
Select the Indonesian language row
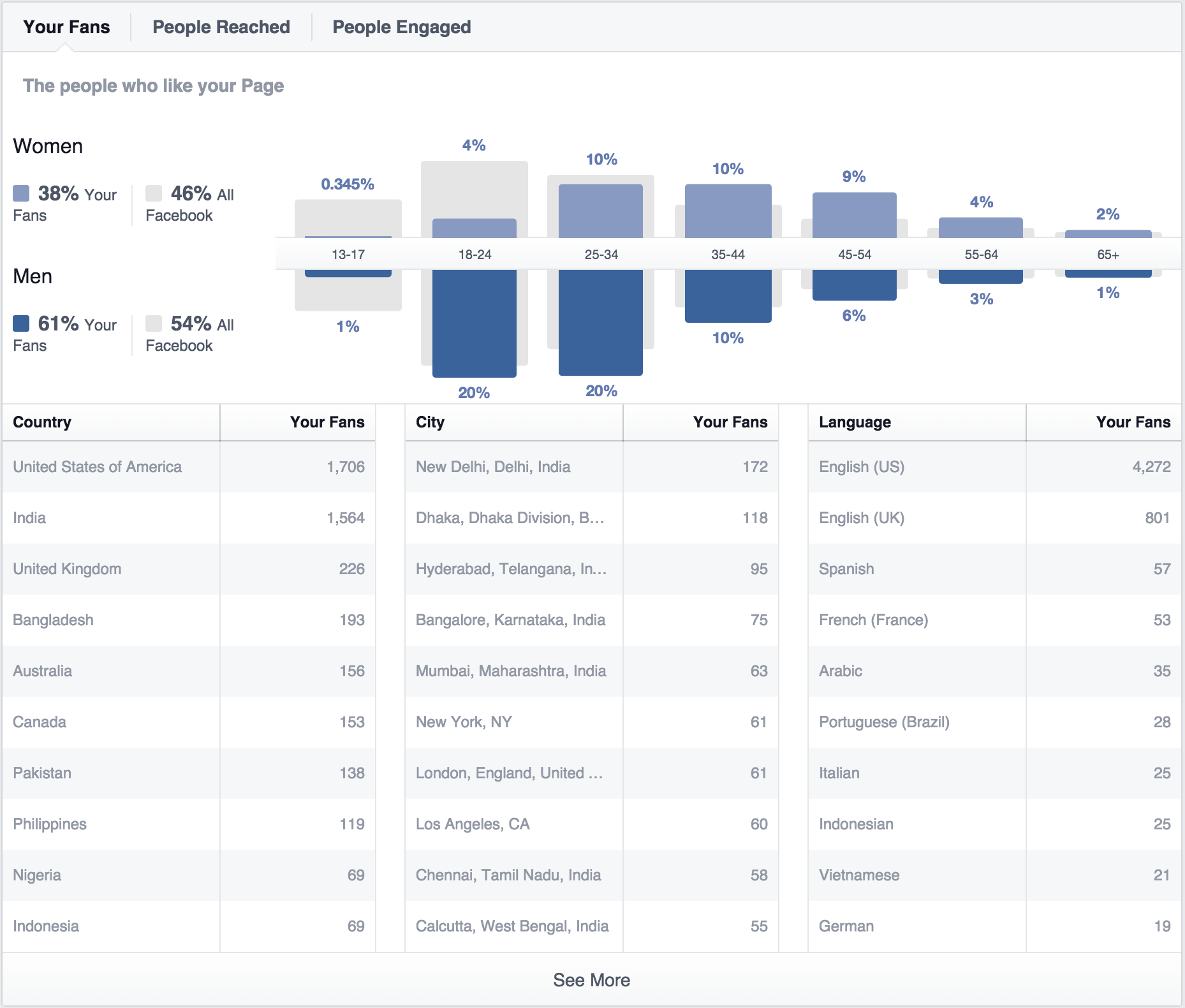tap(995, 824)
